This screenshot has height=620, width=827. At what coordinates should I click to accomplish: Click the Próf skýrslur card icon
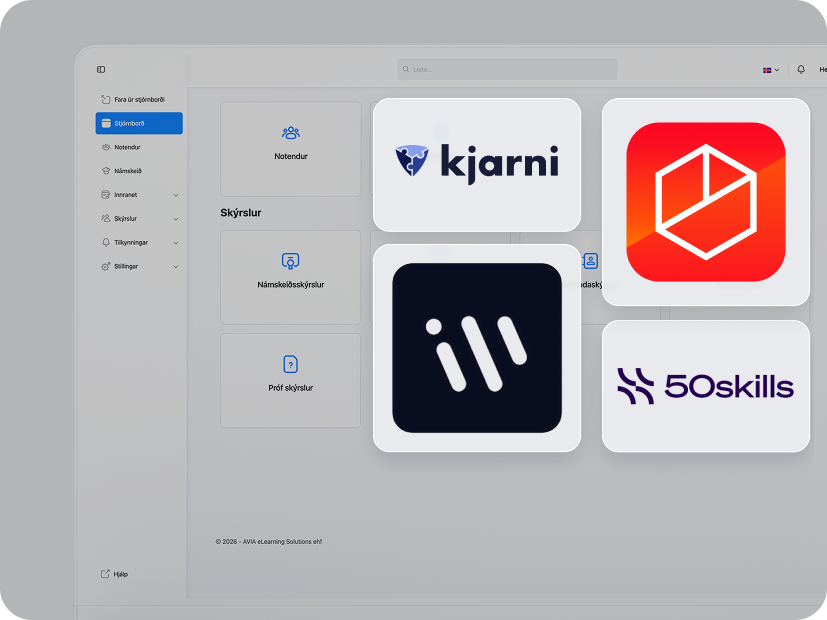pos(290,364)
